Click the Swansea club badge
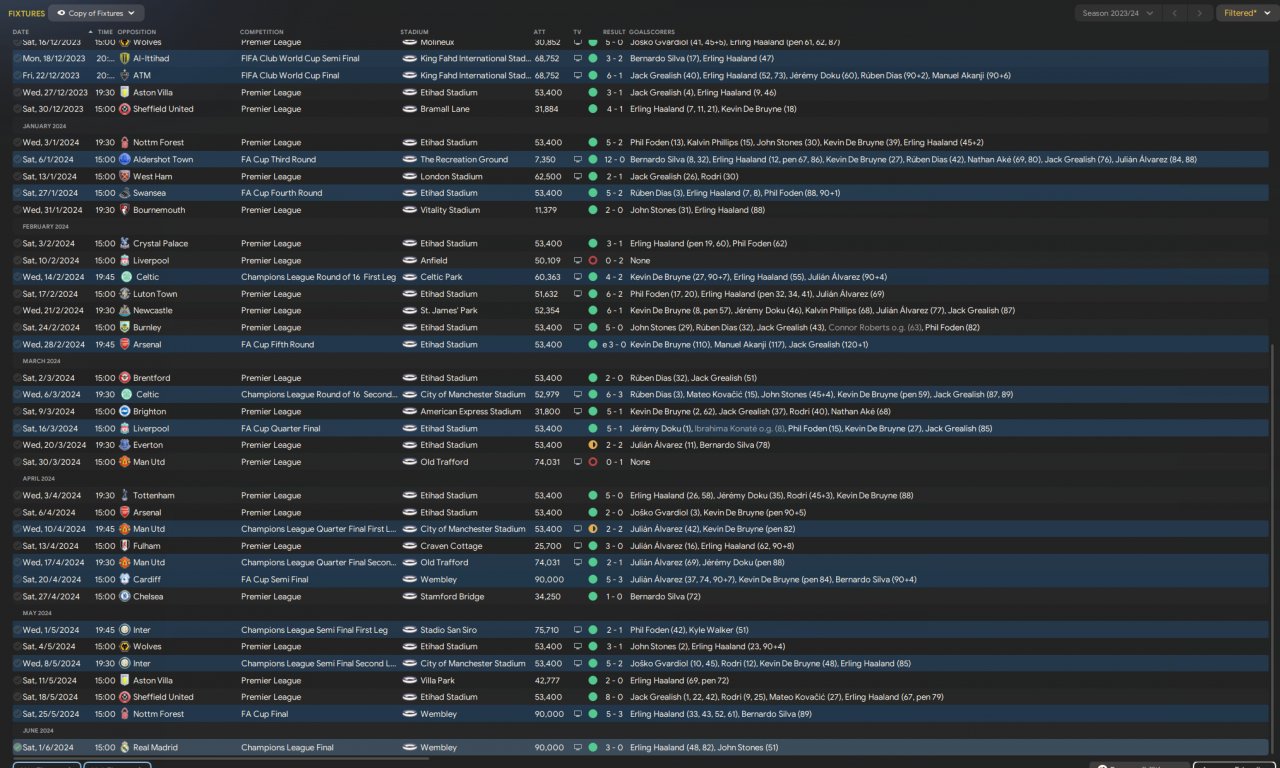This screenshot has width=1280, height=768. tap(125, 193)
